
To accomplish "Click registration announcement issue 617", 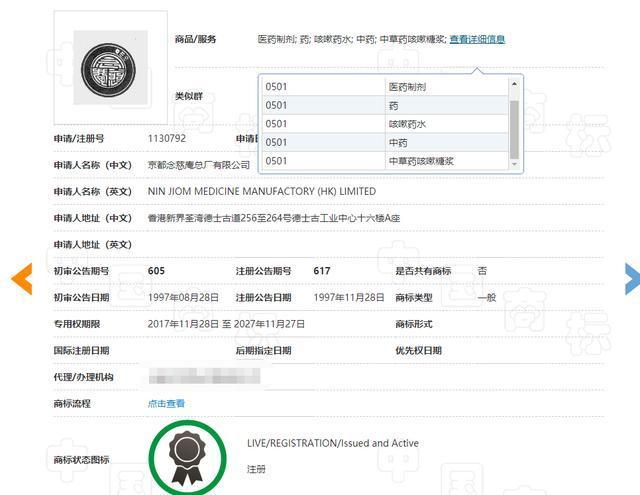I will coord(322,271).
